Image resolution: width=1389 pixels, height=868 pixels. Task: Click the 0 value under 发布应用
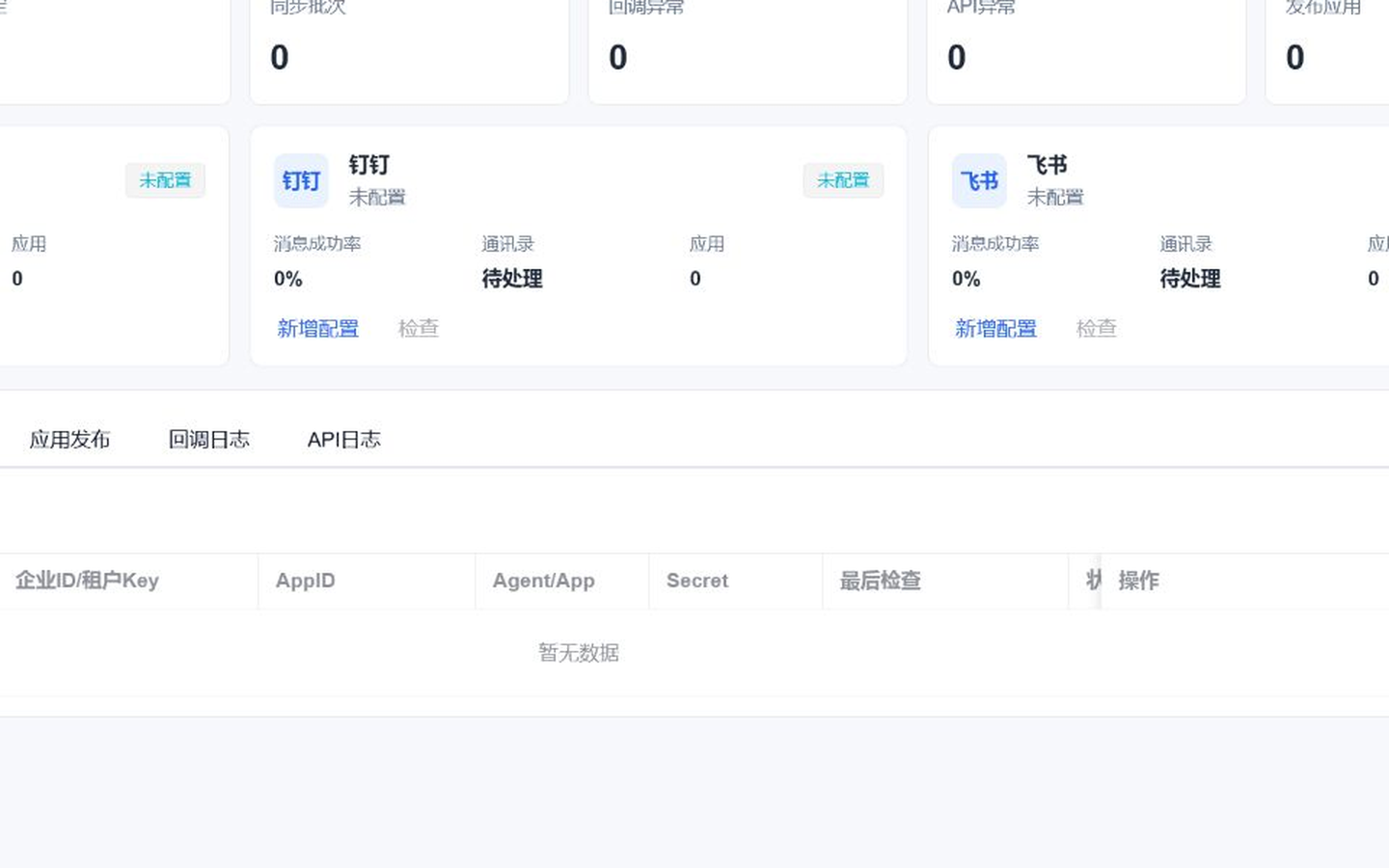(x=1295, y=58)
